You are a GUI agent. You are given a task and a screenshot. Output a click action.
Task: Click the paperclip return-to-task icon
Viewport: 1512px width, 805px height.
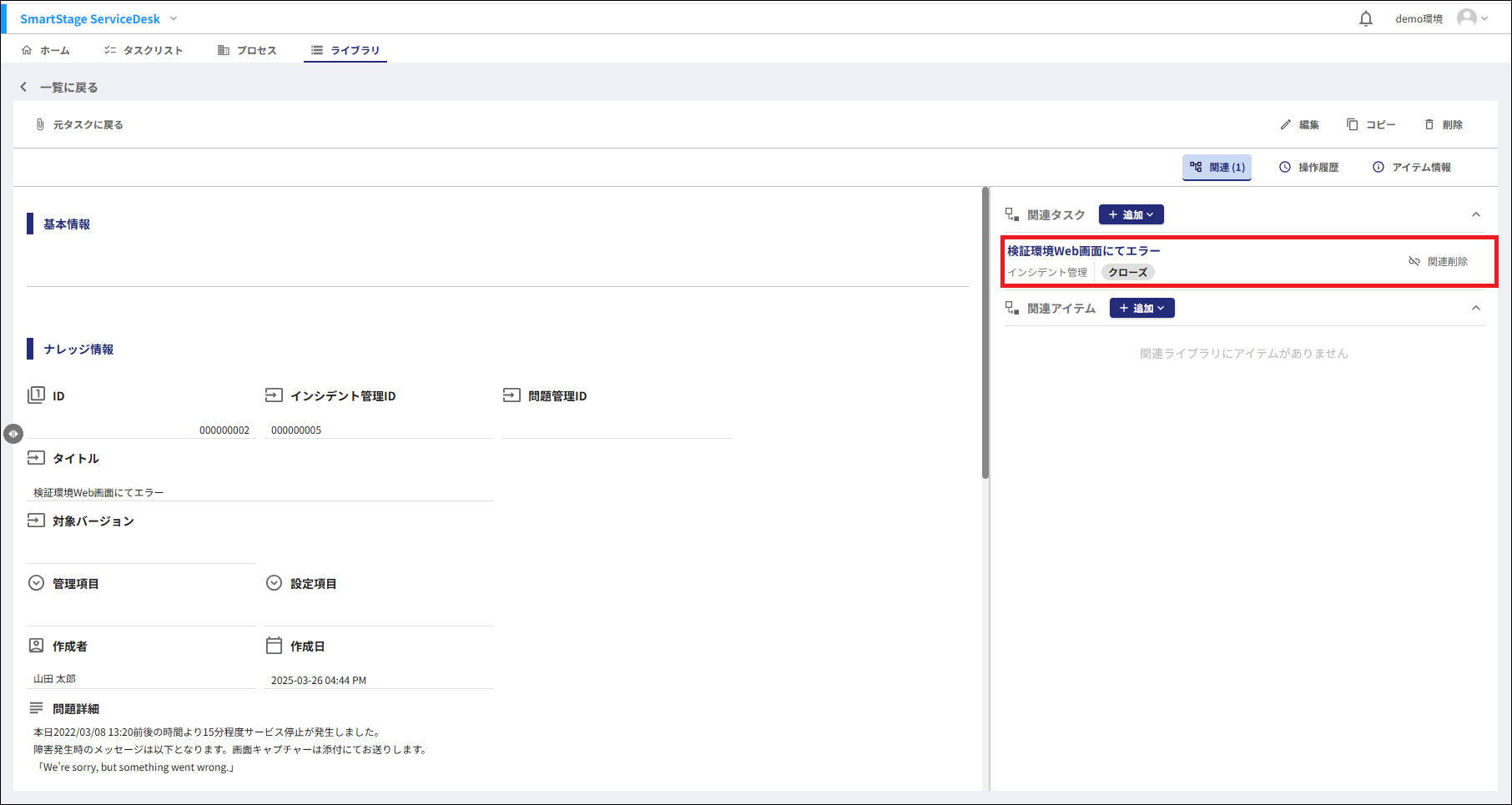point(39,124)
